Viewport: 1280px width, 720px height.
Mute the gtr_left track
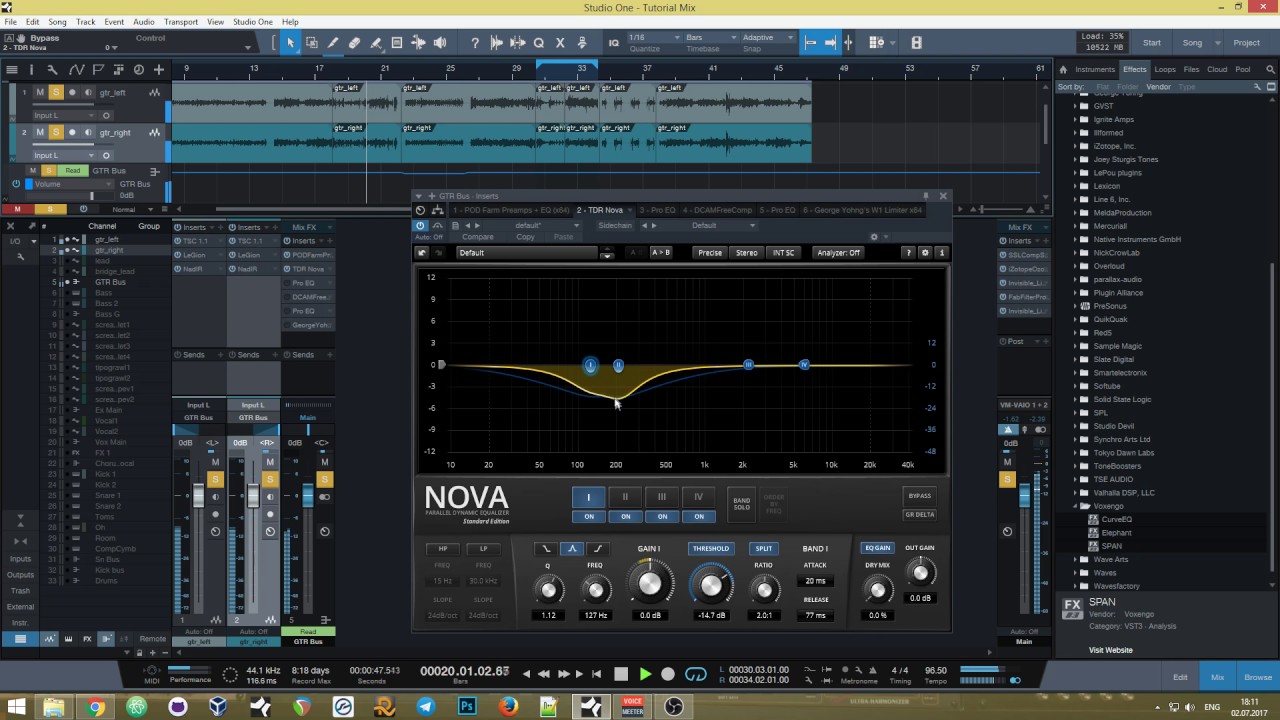click(40, 92)
